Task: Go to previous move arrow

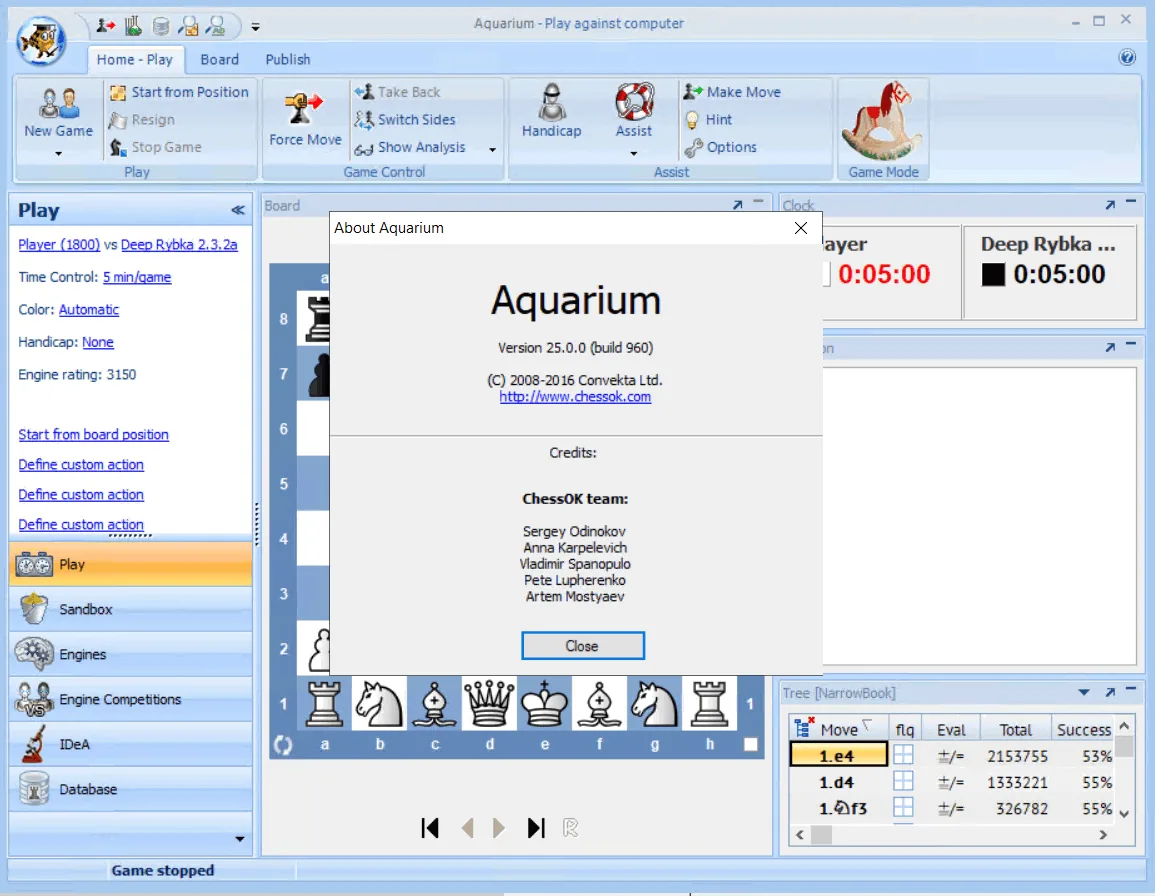Action: pyautogui.click(x=467, y=828)
